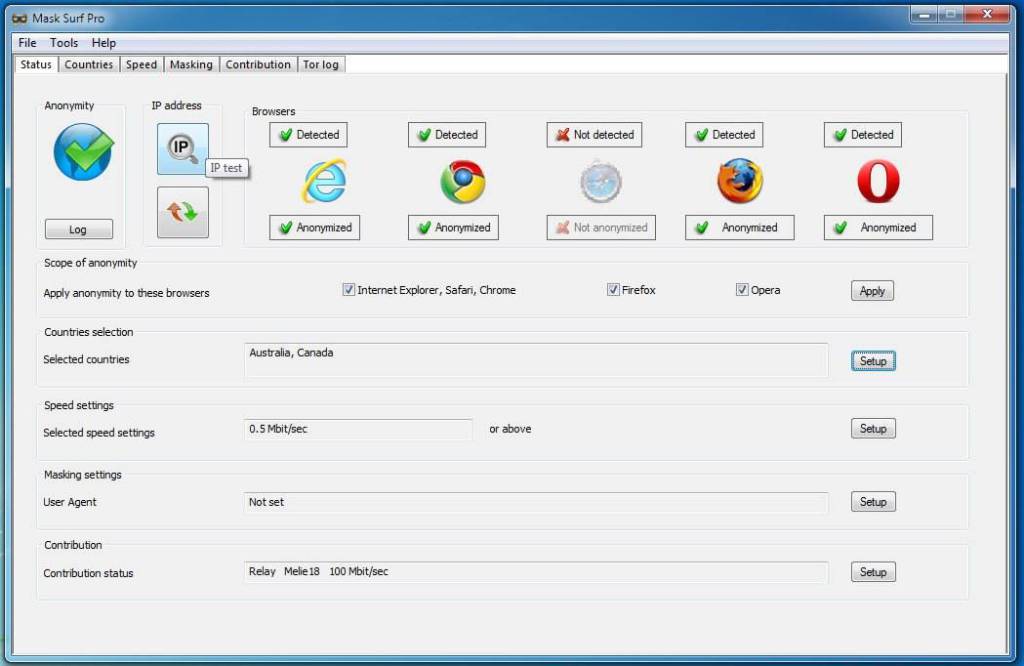Open the Help menu
Viewport: 1024px width, 666px height.
point(103,43)
